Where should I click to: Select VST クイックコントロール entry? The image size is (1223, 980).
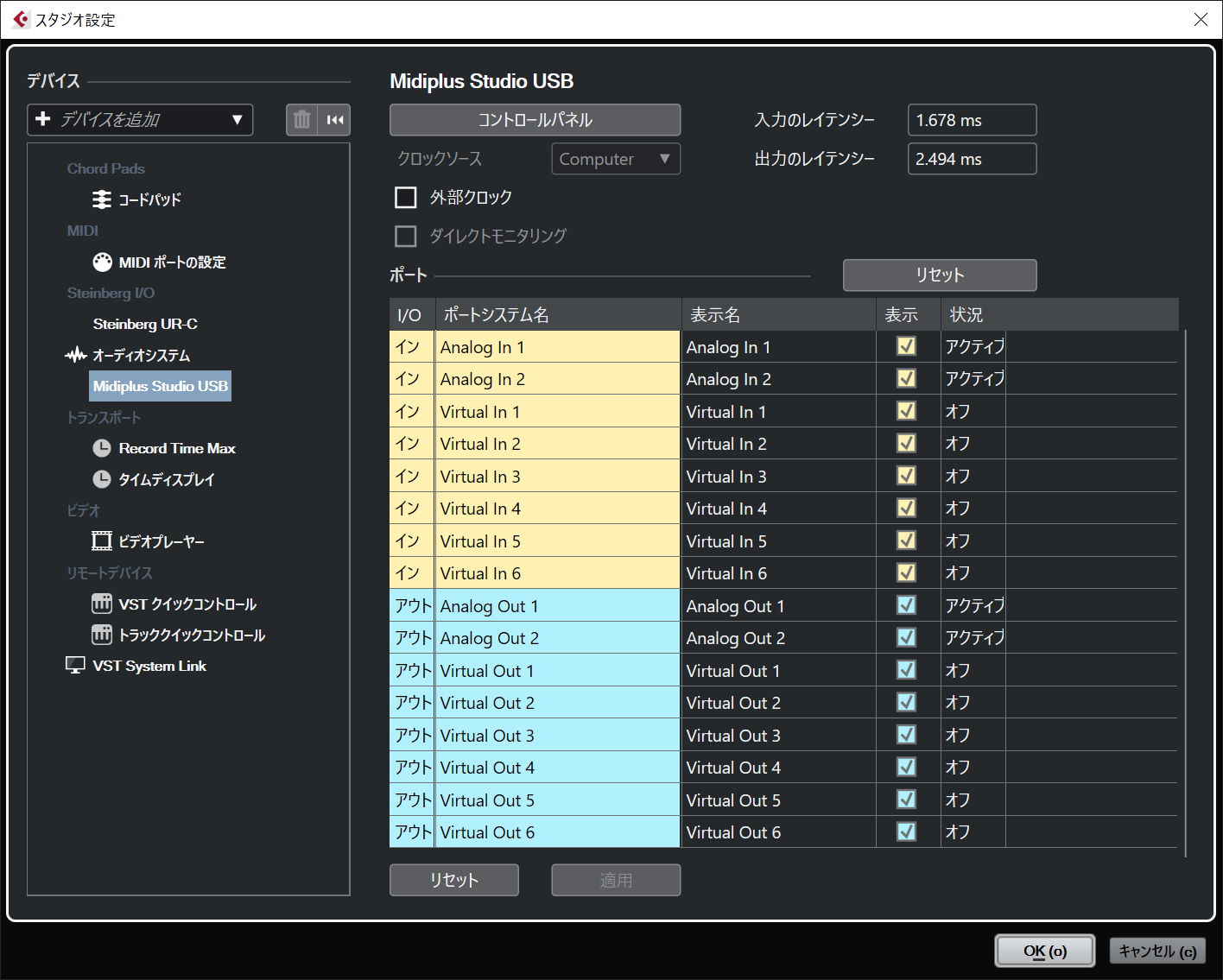[x=187, y=604]
